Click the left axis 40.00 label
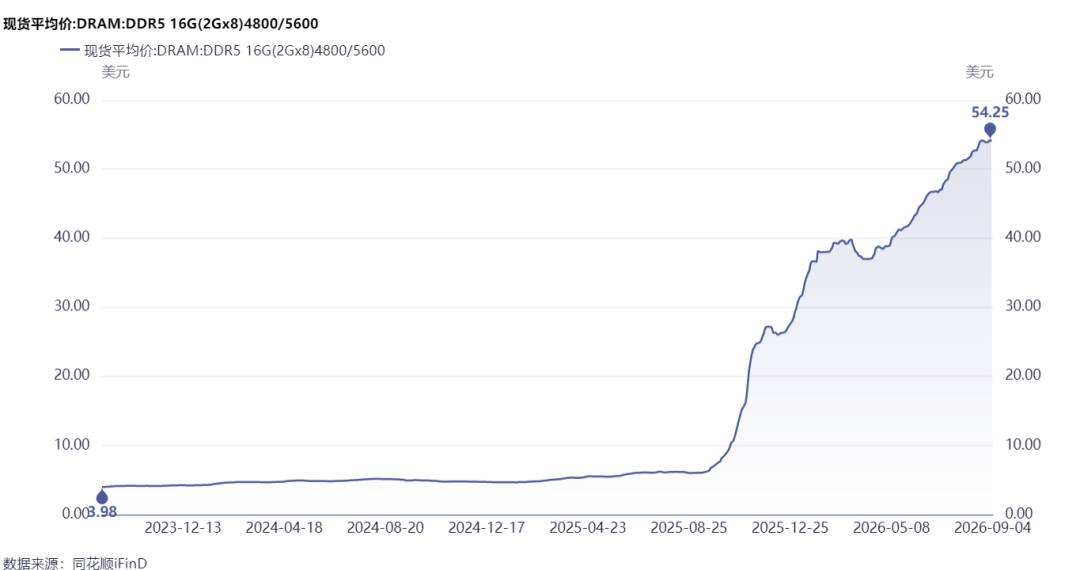This screenshot has width=1080, height=570. click(72, 237)
